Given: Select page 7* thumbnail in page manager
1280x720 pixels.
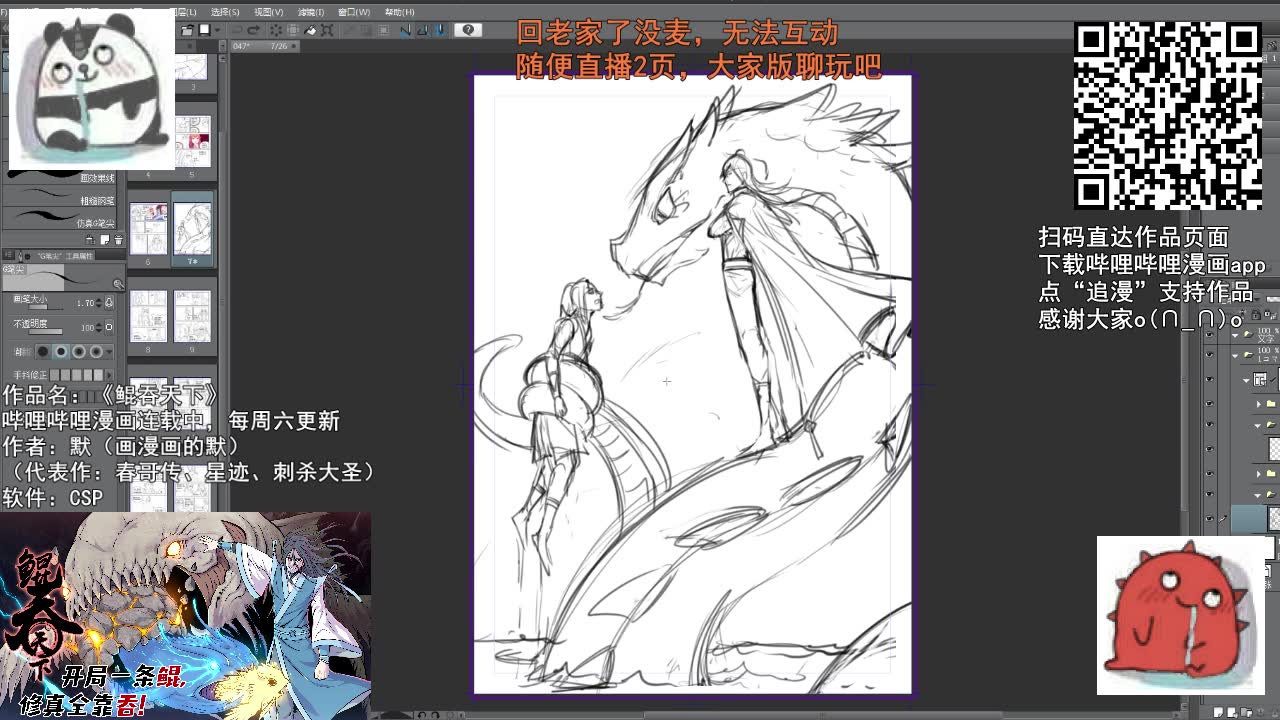Looking at the screenshot, I should [x=192, y=229].
